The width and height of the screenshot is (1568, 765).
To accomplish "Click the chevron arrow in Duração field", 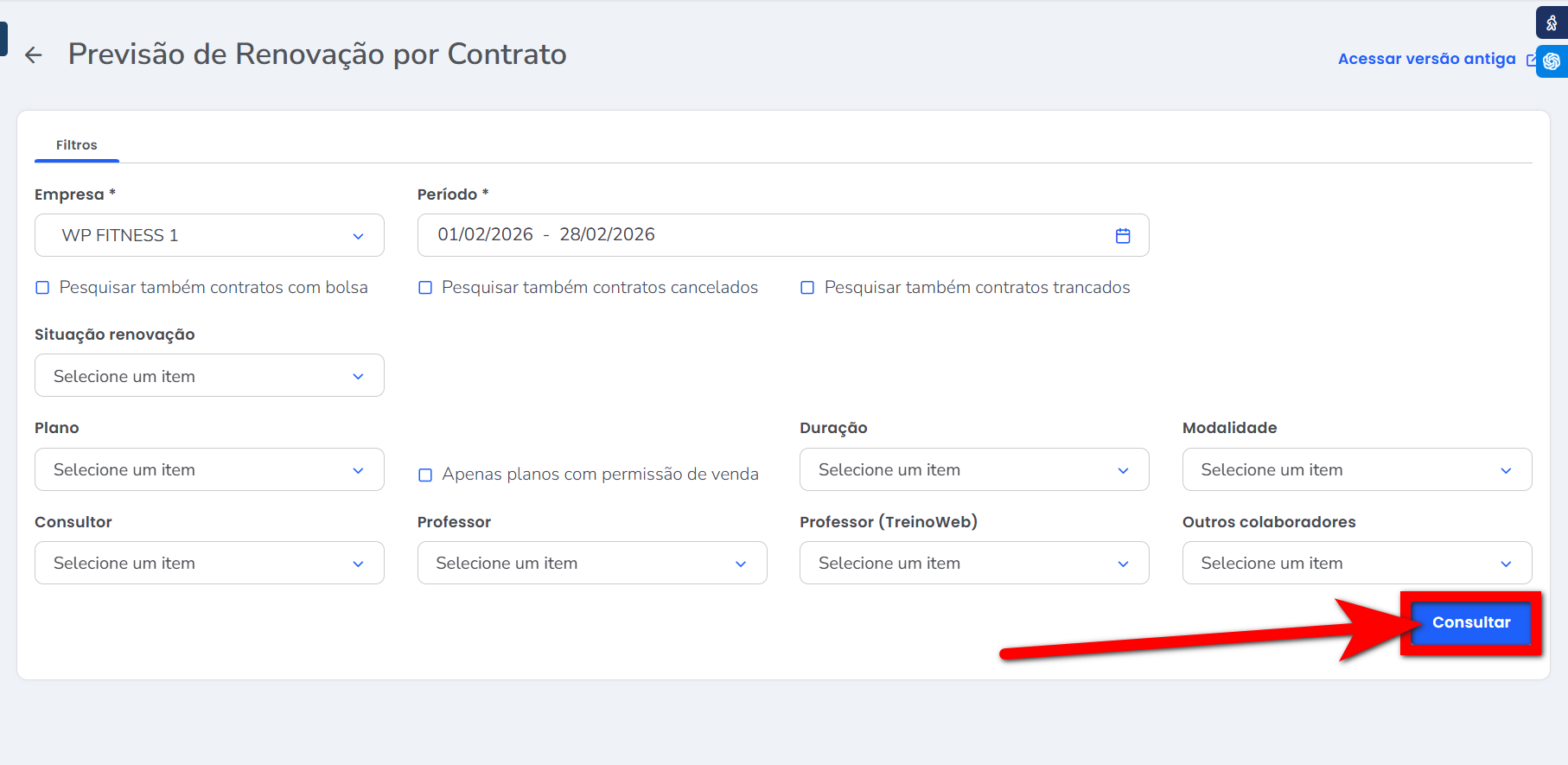I will click(1123, 470).
